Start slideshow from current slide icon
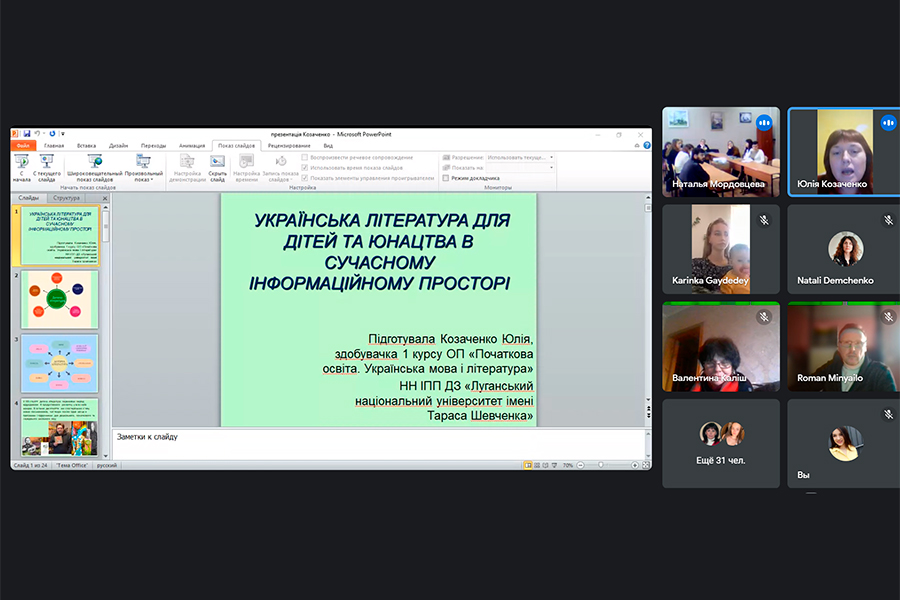This screenshot has height=600, width=900. [46, 161]
